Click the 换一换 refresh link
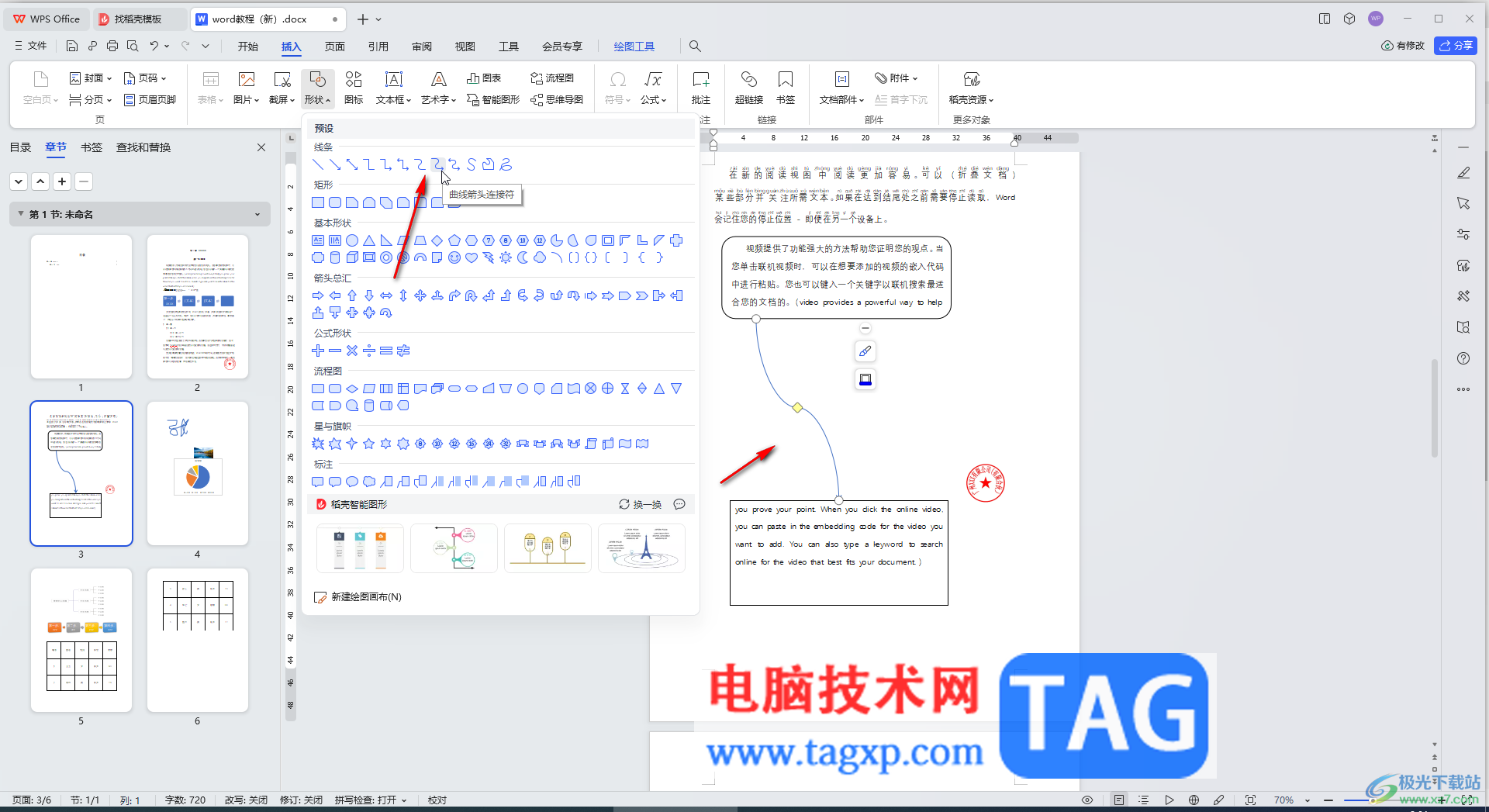This screenshot has height=812, width=1489. (x=640, y=504)
